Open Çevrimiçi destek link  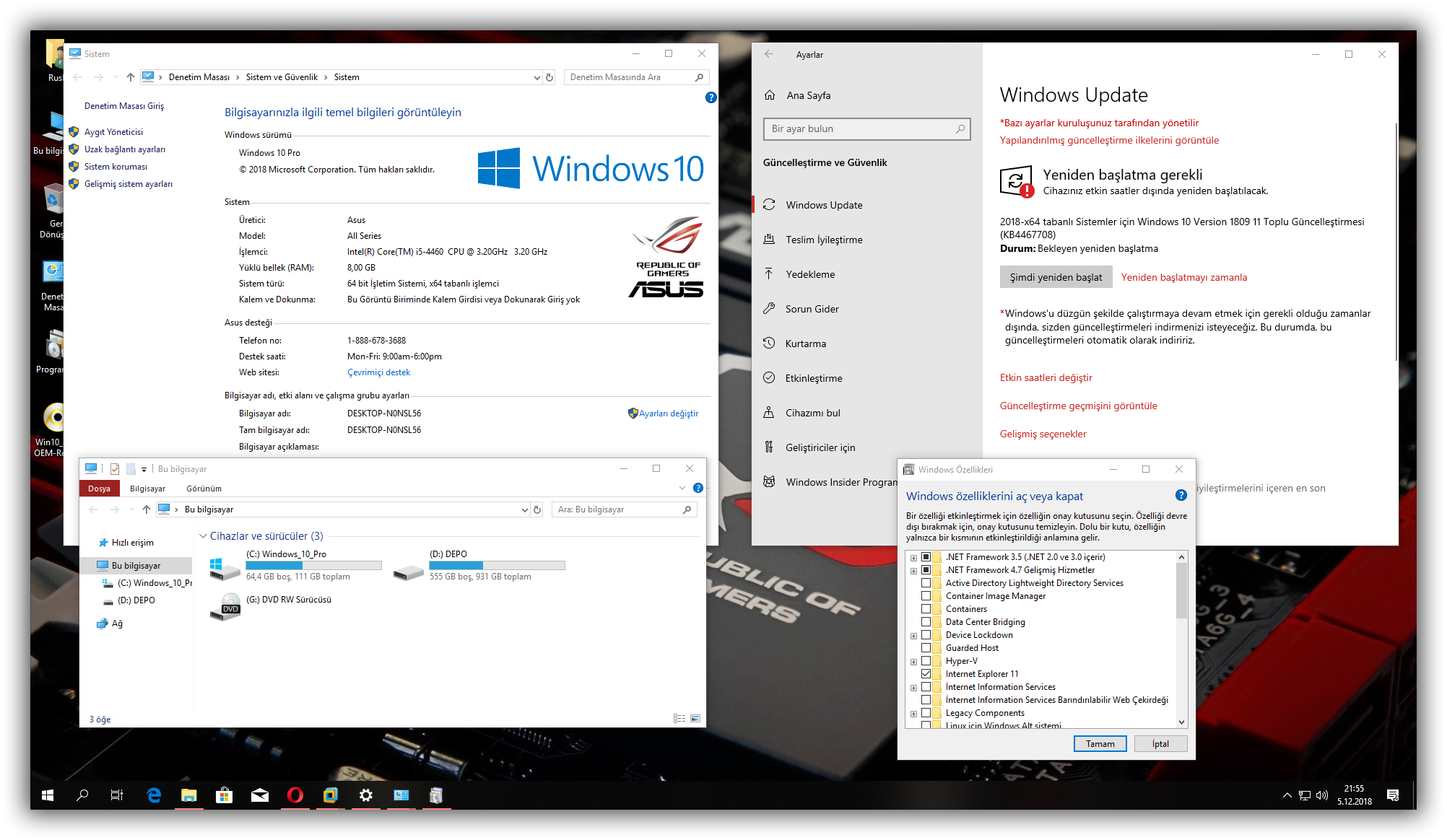coord(378,372)
